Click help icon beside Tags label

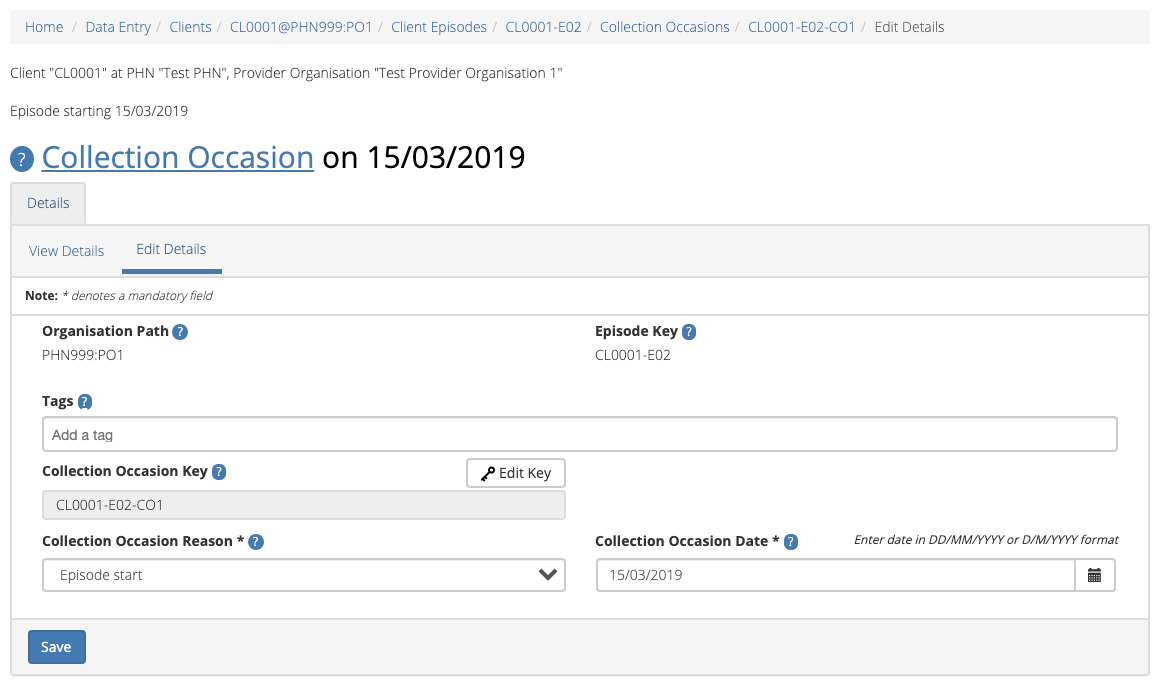[x=85, y=402]
